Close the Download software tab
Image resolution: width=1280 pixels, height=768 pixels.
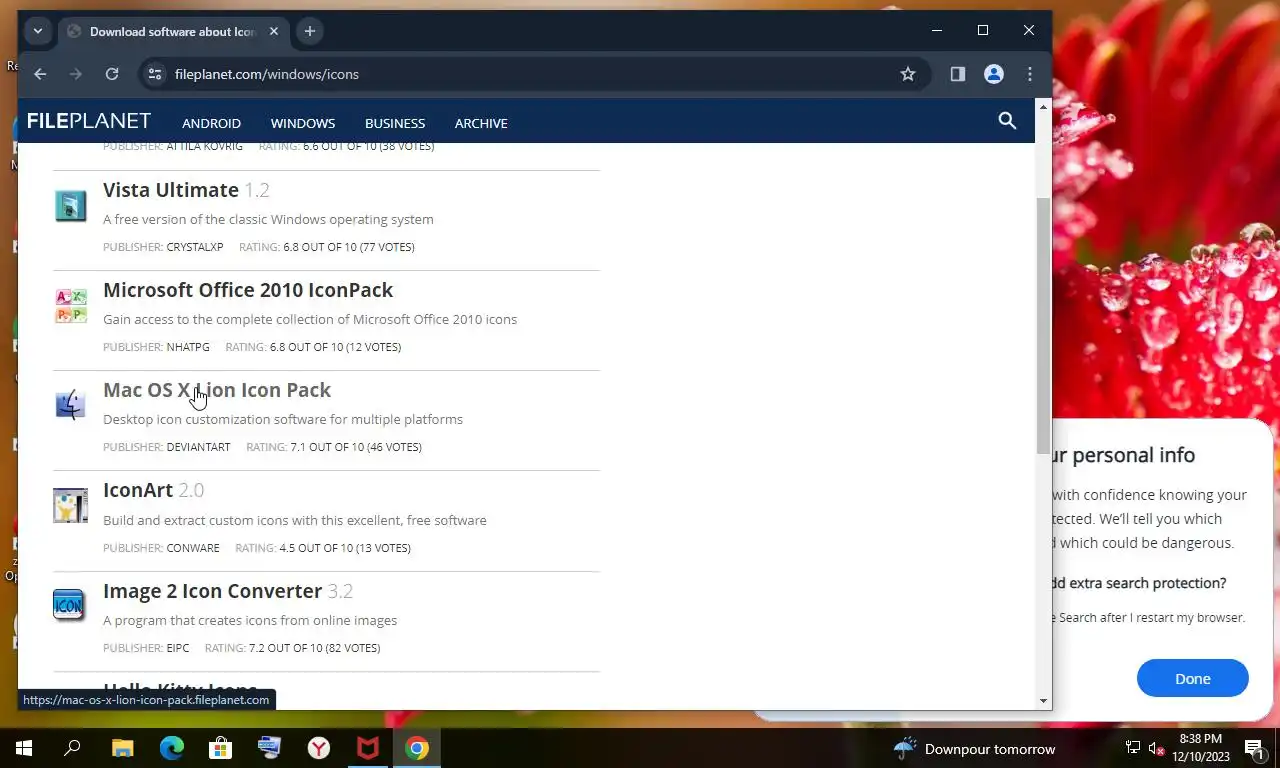[x=273, y=31]
